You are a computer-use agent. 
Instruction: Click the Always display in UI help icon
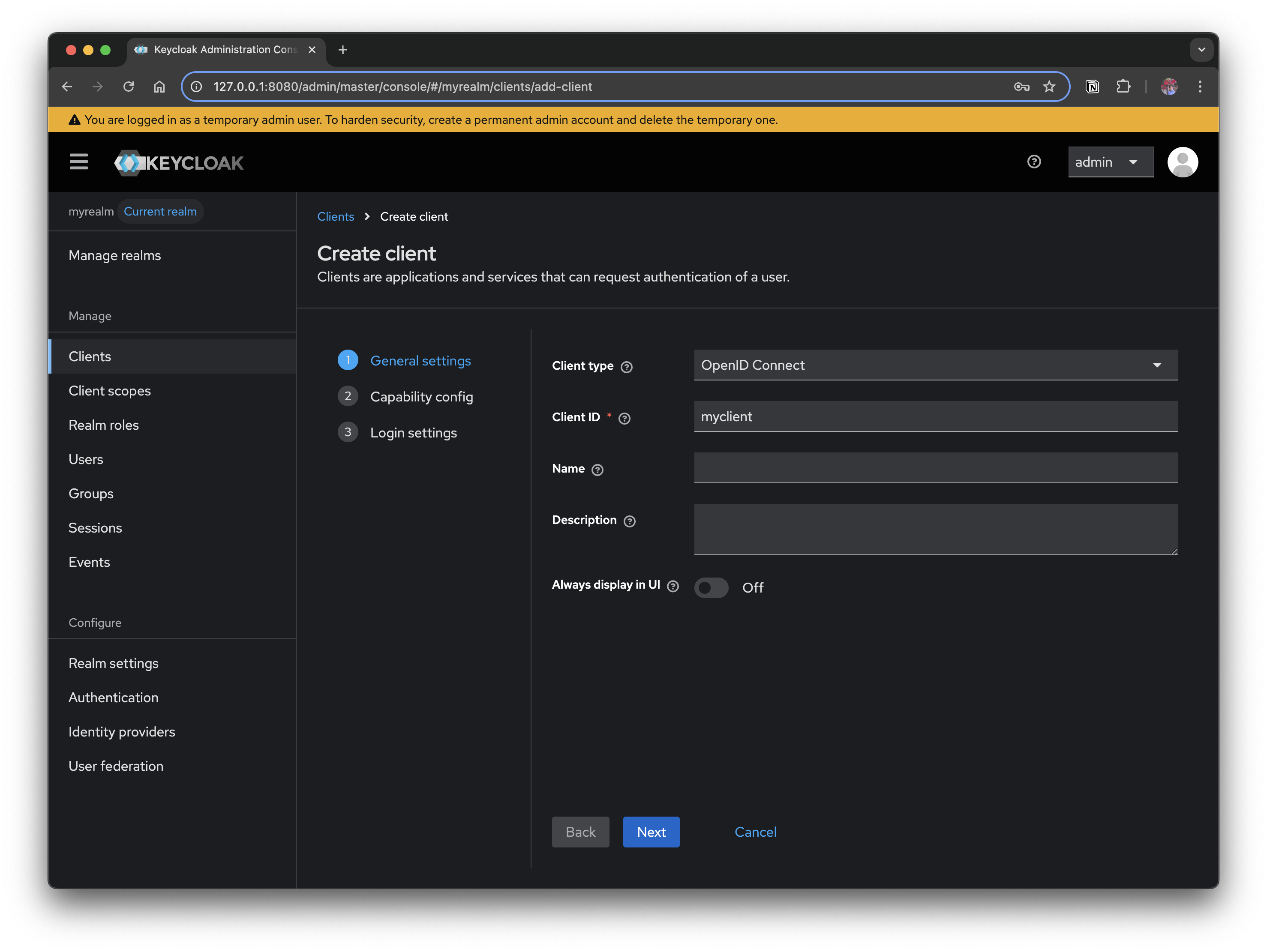(x=674, y=586)
